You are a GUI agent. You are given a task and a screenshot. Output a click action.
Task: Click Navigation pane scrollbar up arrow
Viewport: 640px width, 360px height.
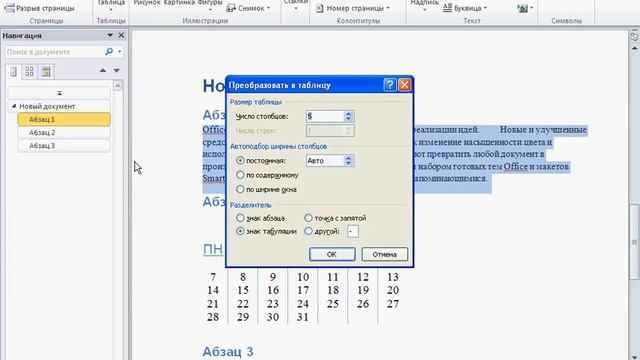coord(118,85)
